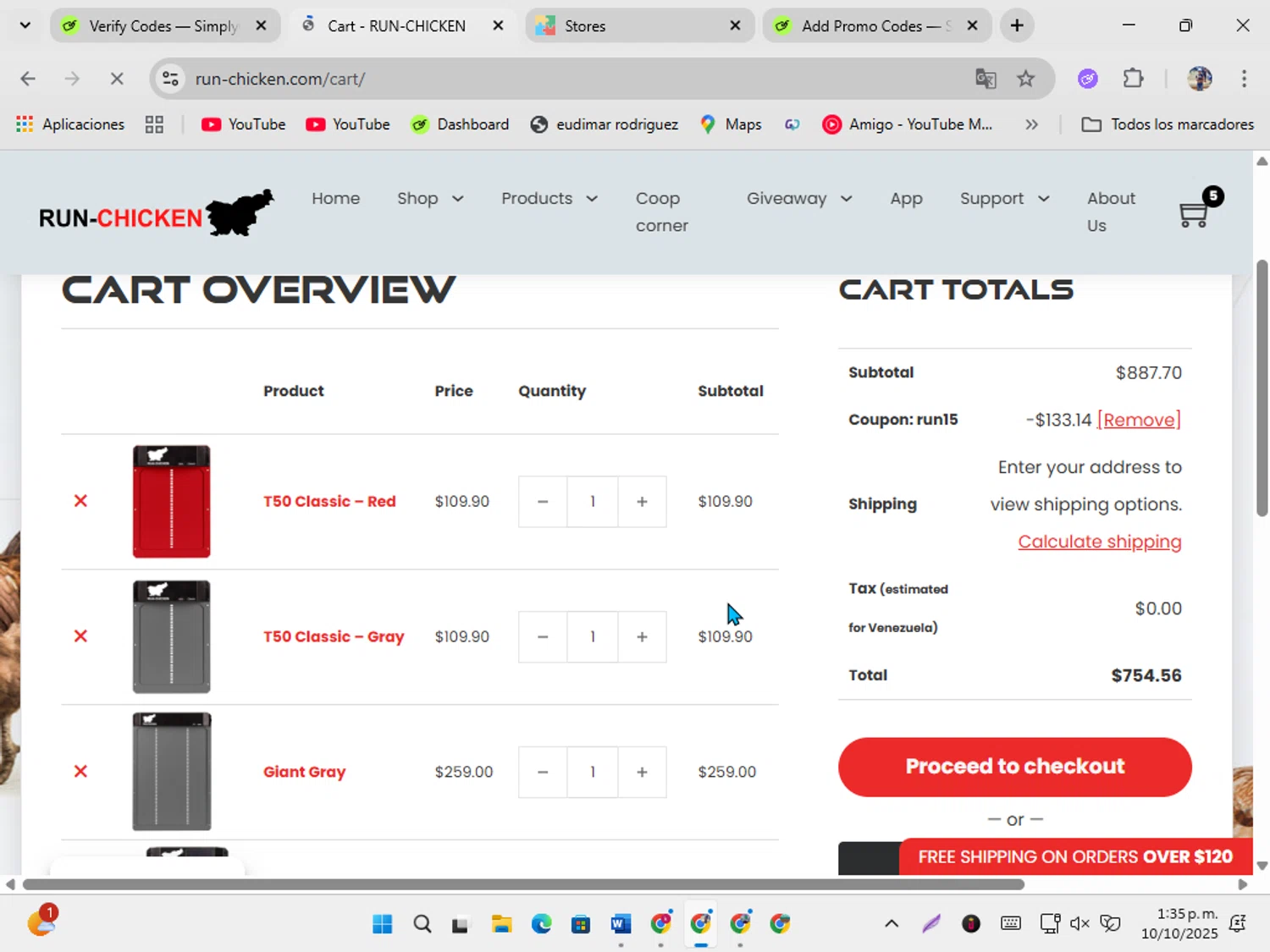The width and height of the screenshot is (1270, 952).
Task: Open T50 Classic – Gray product link
Action: 334,636
